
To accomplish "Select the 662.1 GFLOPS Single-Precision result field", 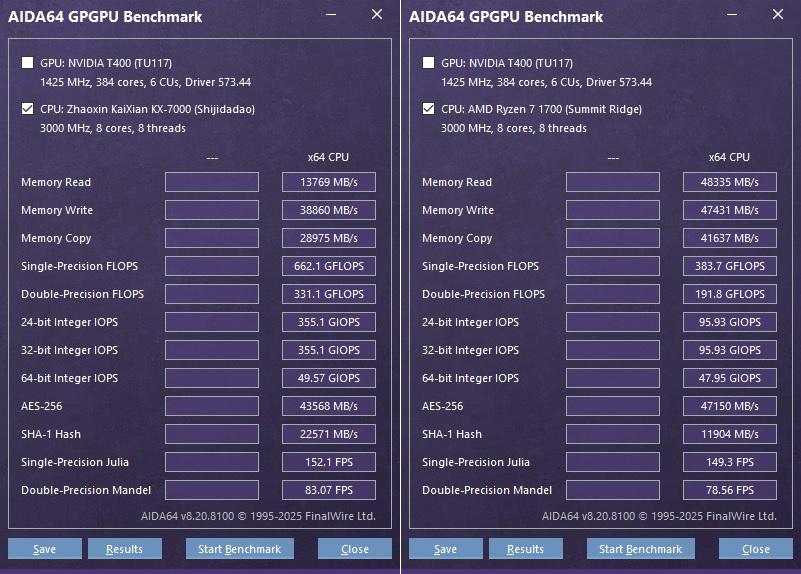I will pyautogui.click(x=329, y=266).
